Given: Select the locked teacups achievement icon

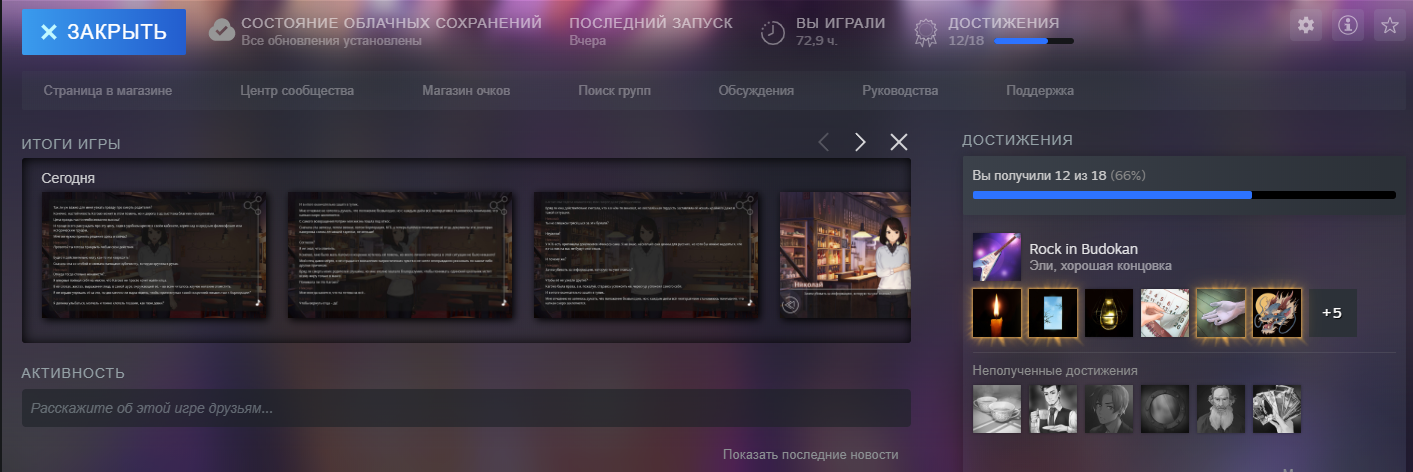Looking at the screenshot, I should pyautogui.click(x=997, y=409).
